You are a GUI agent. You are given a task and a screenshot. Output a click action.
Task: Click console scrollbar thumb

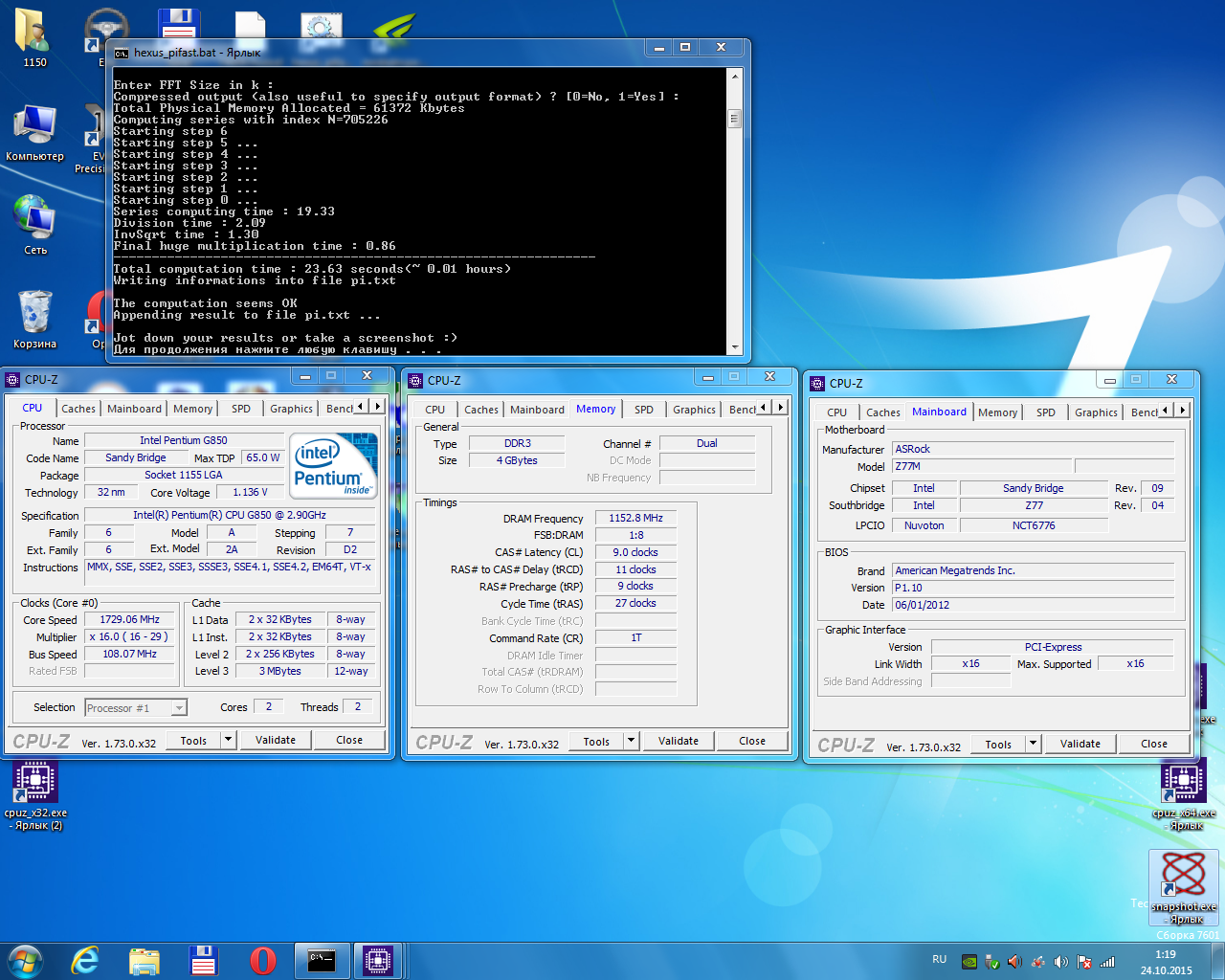(x=735, y=119)
